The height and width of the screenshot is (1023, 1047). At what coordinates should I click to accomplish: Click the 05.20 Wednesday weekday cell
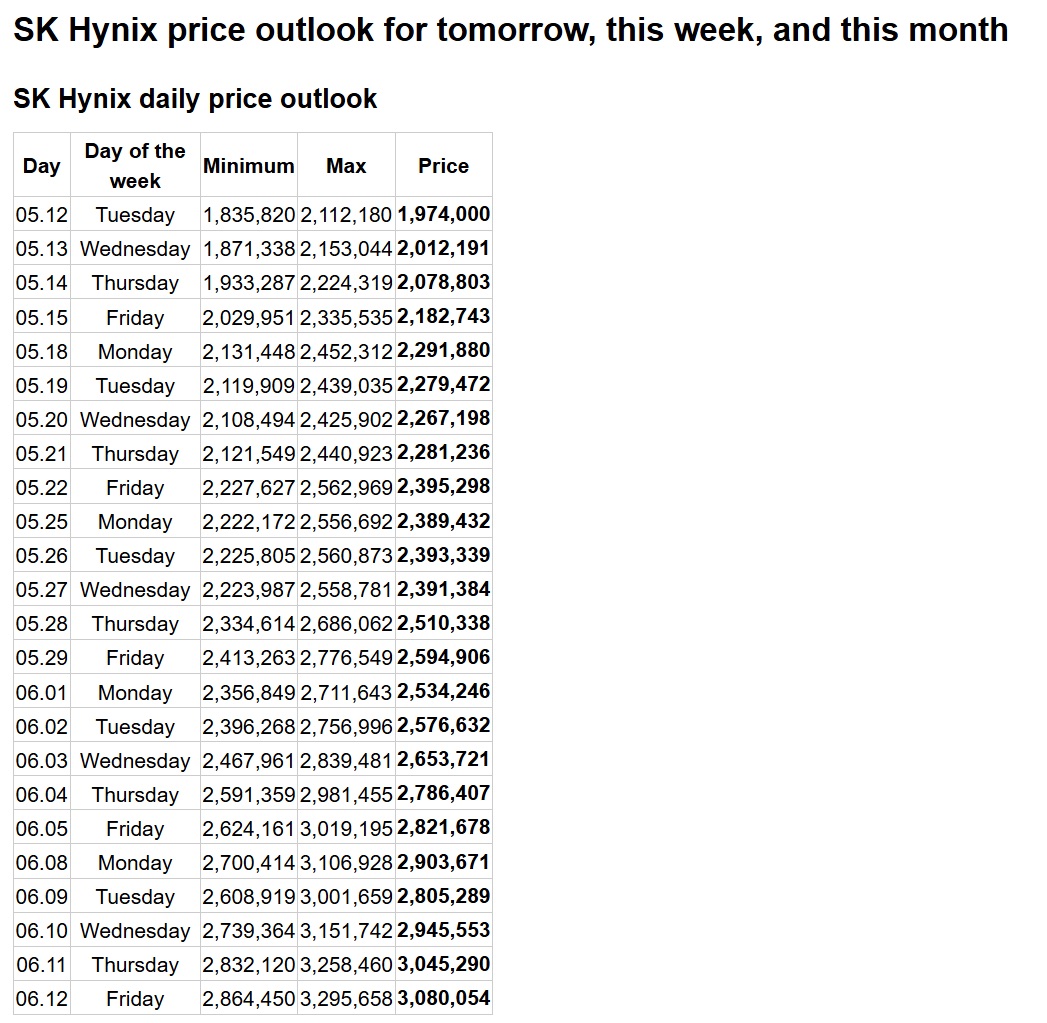tap(135, 419)
